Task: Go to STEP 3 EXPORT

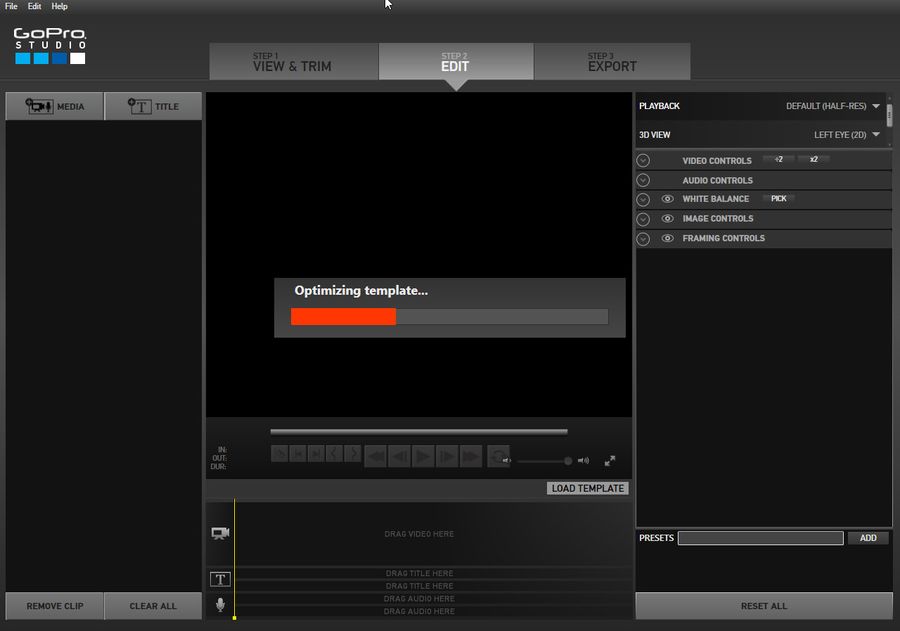Action: [613, 61]
